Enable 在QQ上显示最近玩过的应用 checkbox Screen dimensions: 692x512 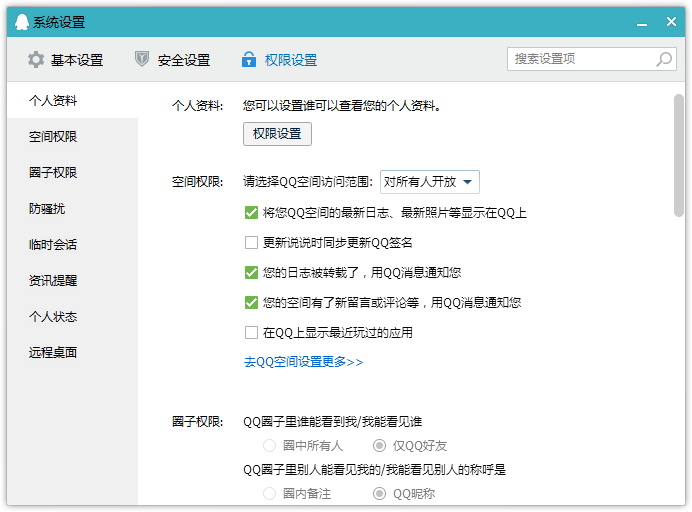coord(251,333)
